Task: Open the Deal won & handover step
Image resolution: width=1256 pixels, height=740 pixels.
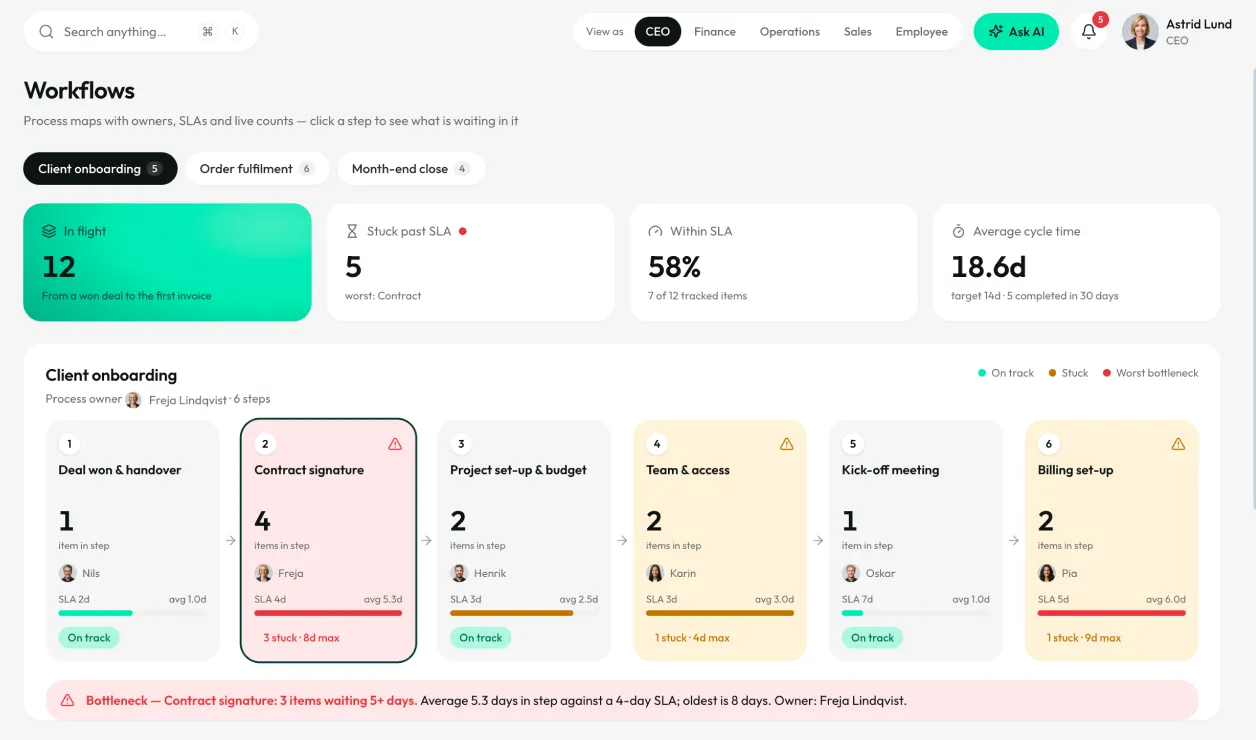Action: pos(133,541)
